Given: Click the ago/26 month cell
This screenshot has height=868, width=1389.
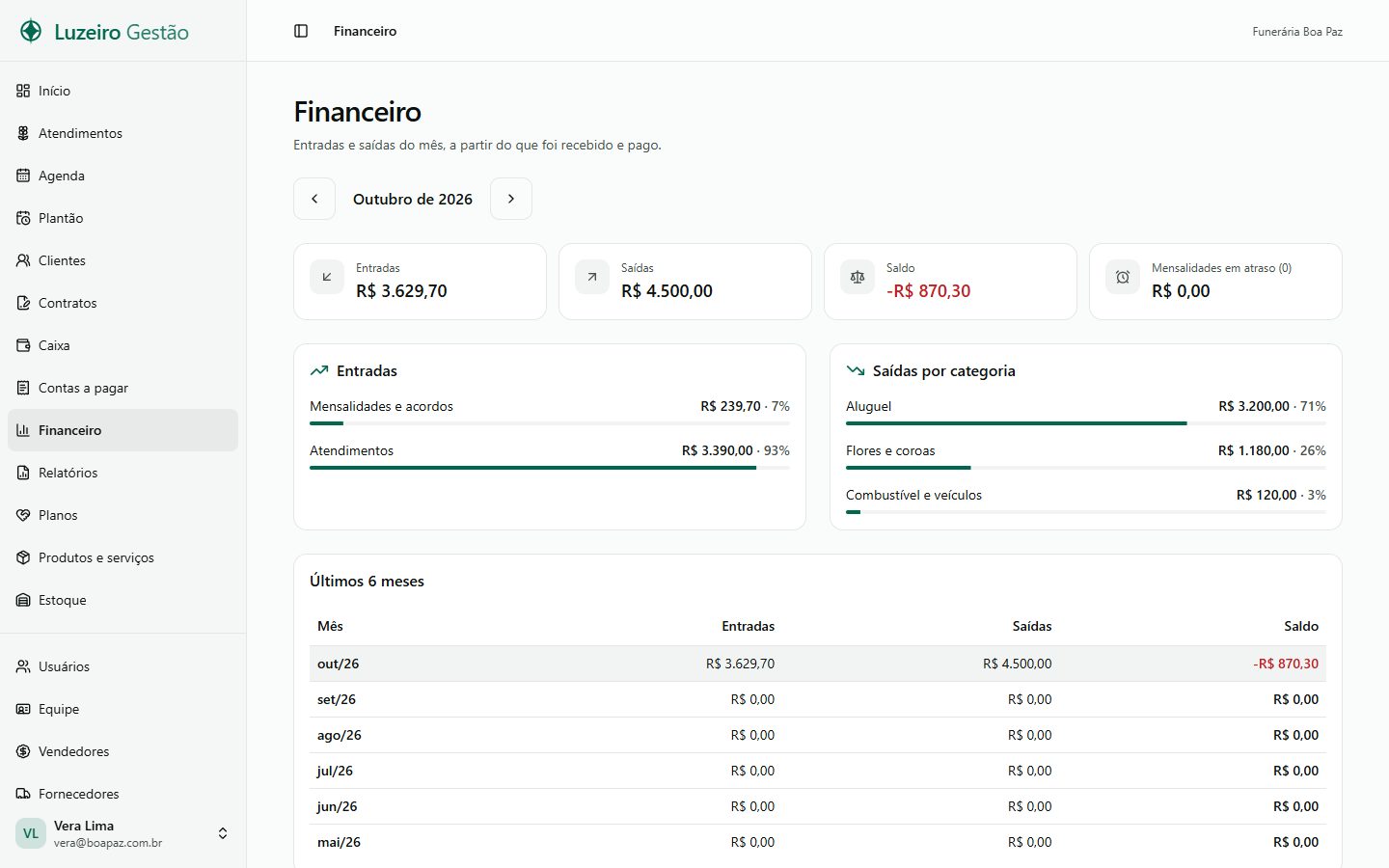Looking at the screenshot, I should pyautogui.click(x=340, y=735).
